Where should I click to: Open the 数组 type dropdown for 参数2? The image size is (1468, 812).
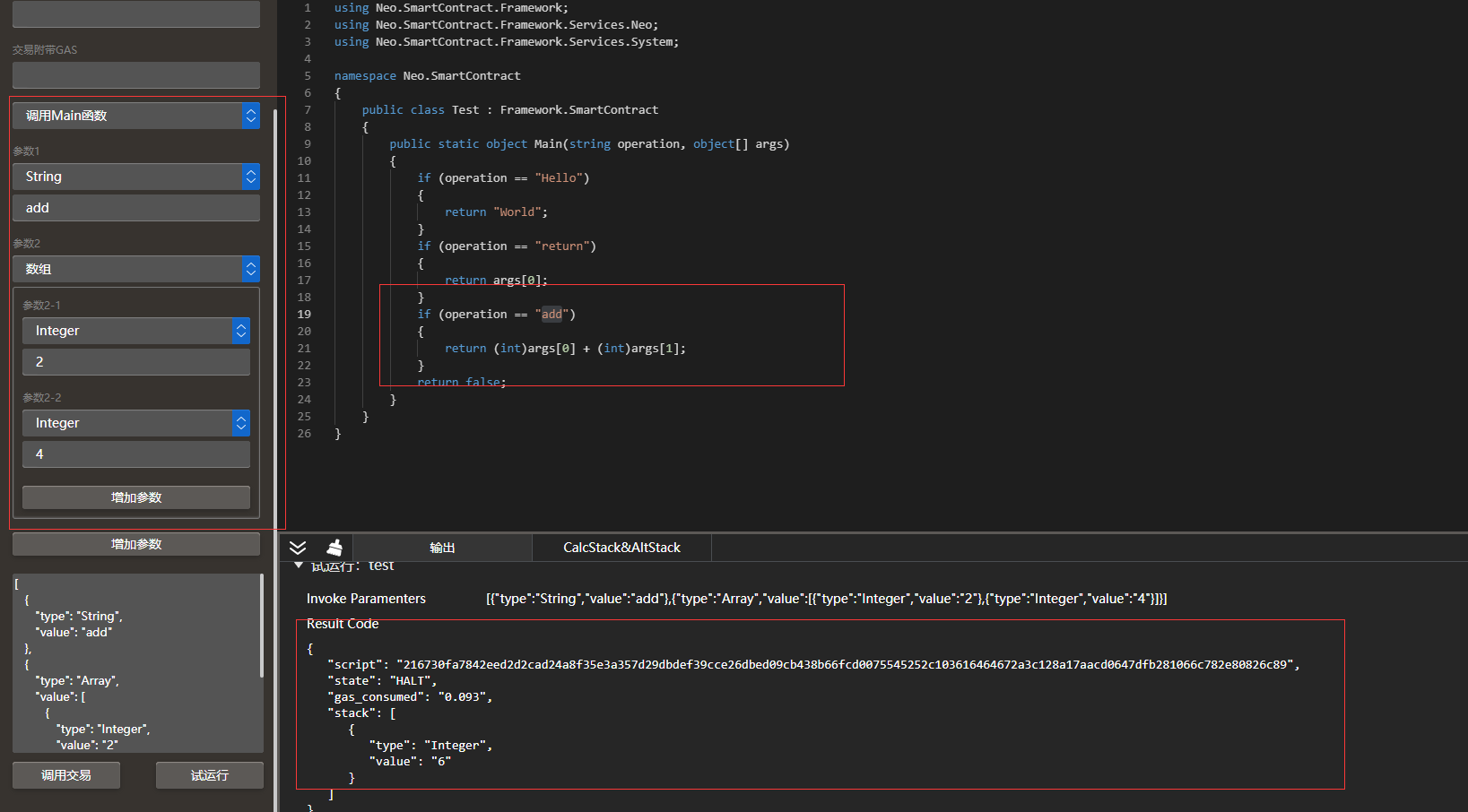[136, 269]
